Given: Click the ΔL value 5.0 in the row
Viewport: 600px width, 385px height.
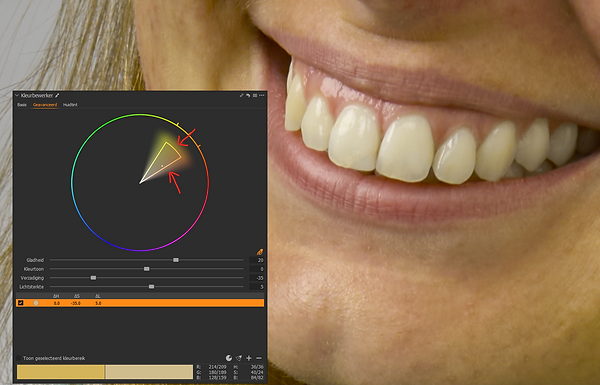Looking at the screenshot, I should [x=98, y=303].
